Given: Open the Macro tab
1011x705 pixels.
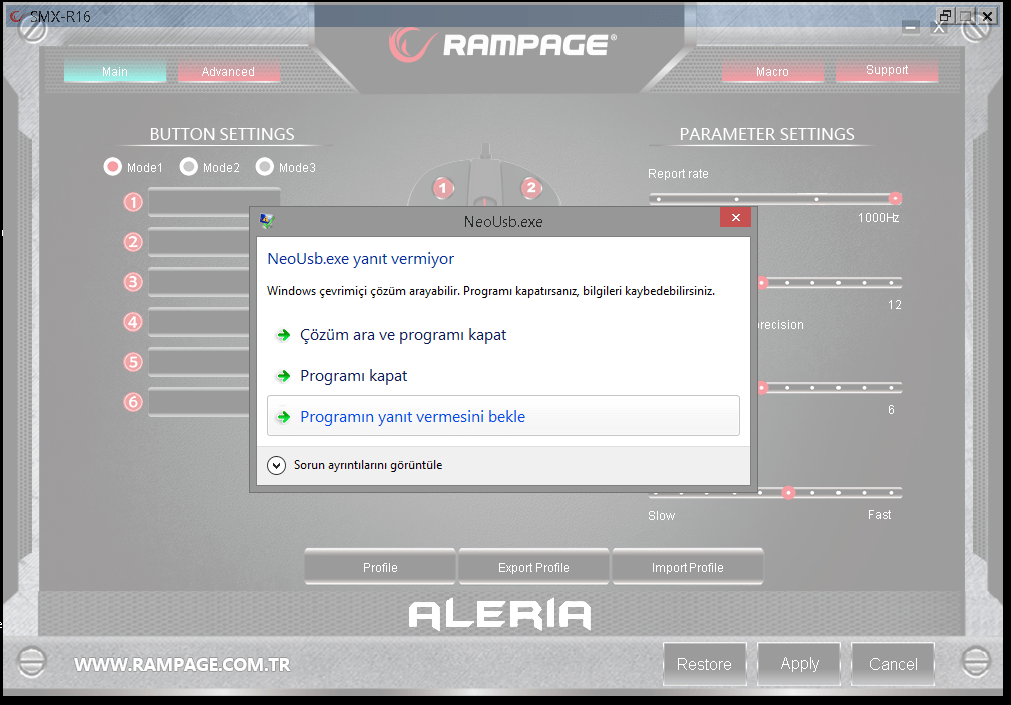Looking at the screenshot, I should (x=772, y=72).
